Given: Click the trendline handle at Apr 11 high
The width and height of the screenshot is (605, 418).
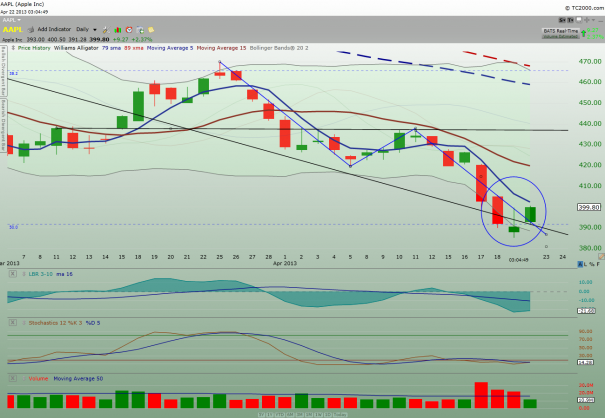Looking at the screenshot, I should [x=416, y=129].
